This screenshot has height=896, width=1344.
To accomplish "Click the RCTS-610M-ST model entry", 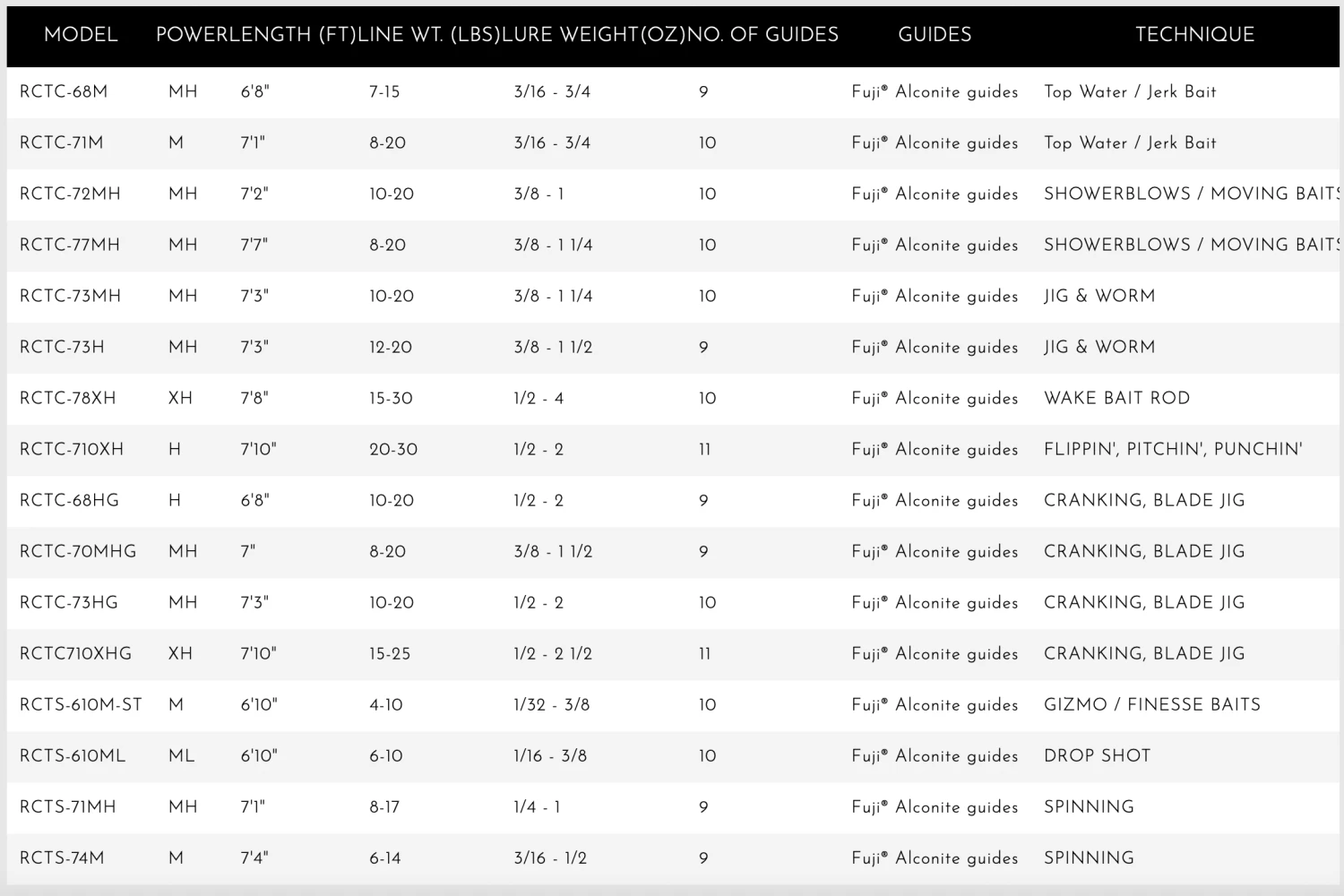I will 81,704.
